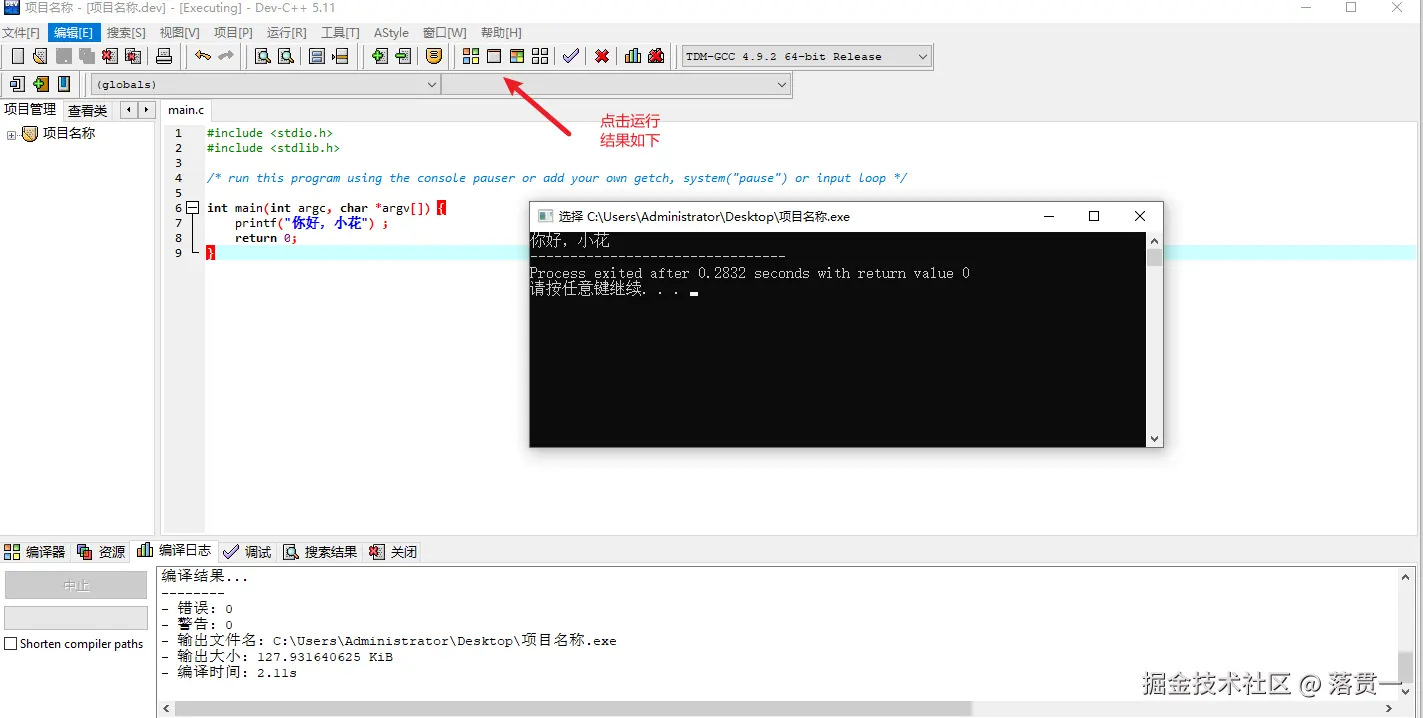Viewport: 1423px width, 718px height.
Task: Open the 运行[R] menu
Action: tap(287, 33)
